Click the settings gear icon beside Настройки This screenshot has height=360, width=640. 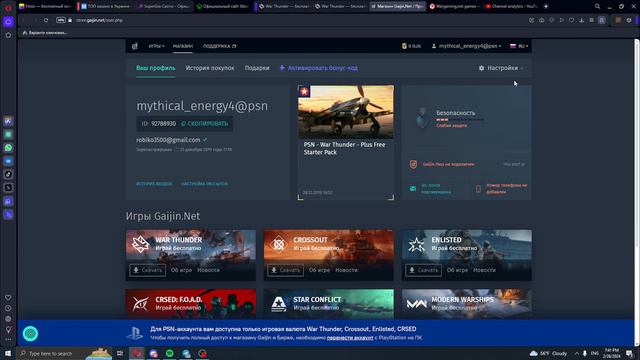482,68
